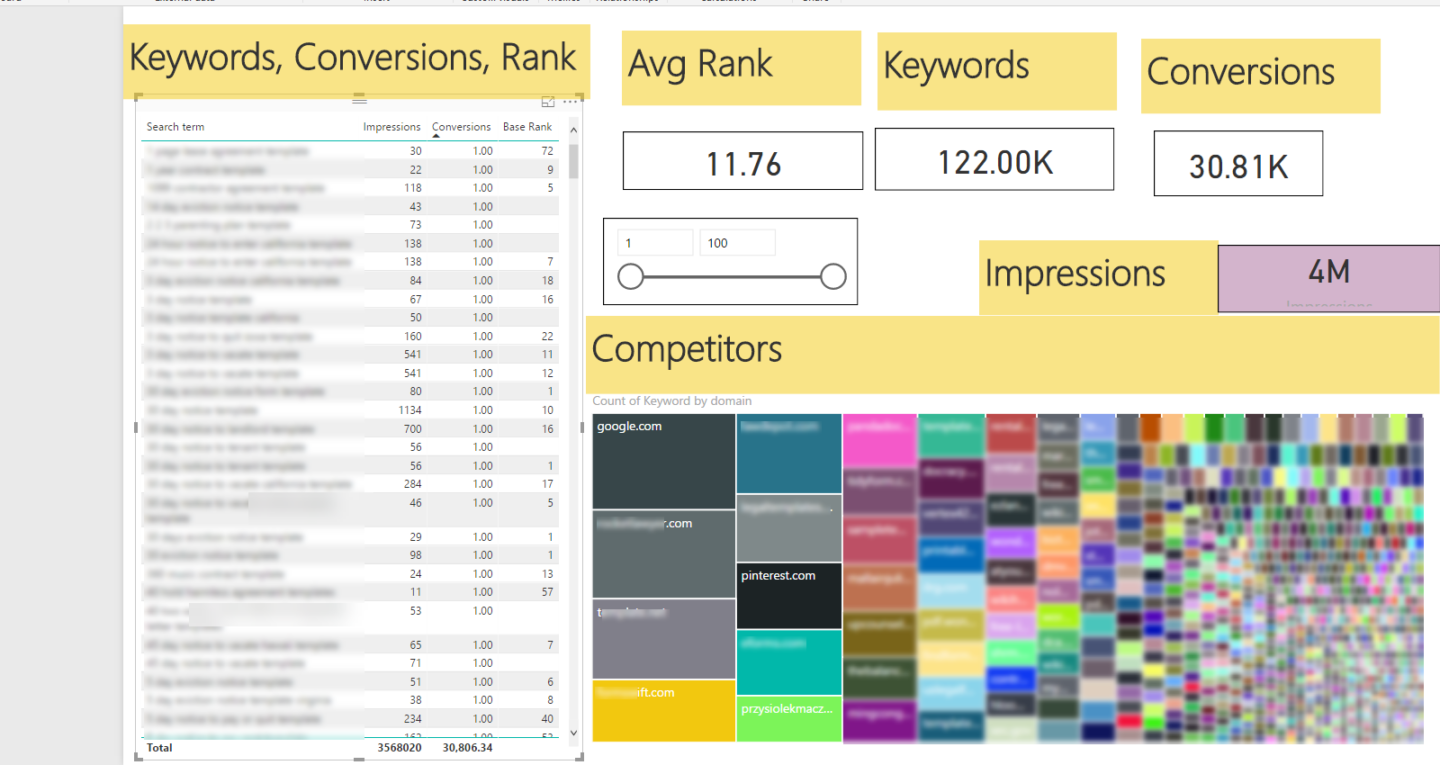Click the Search term column header
The image size is (1440, 765).
point(175,127)
